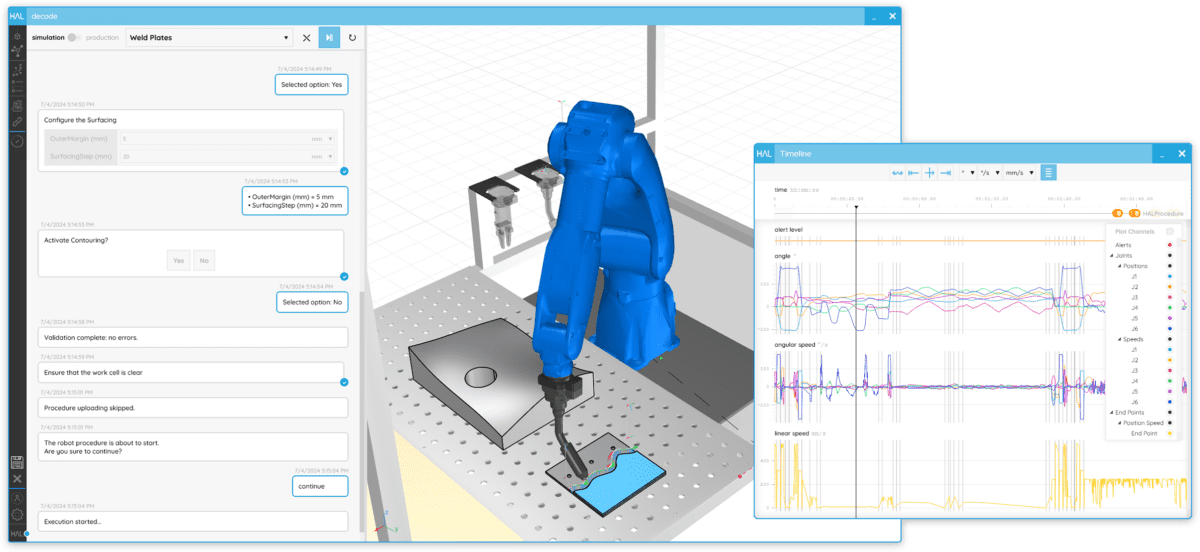The width and height of the screenshot is (1200, 552).
Task: Click the play/pause procedure button
Action: tap(329, 38)
